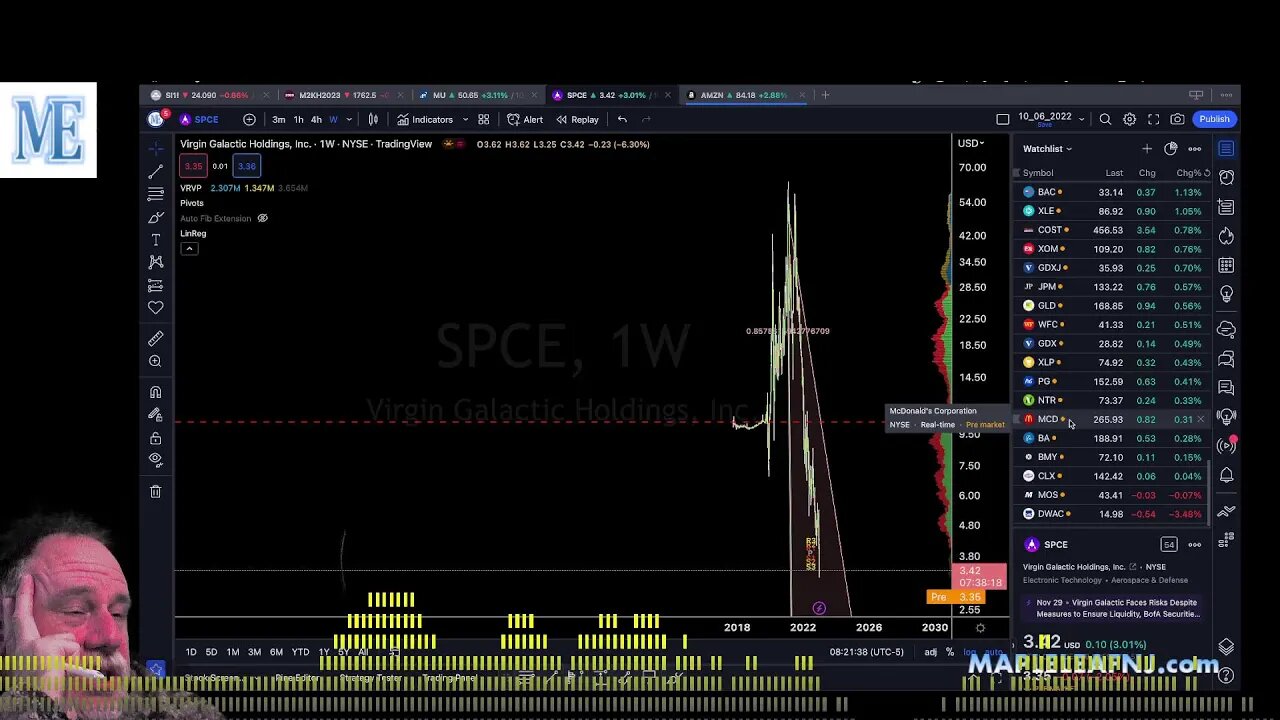This screenshot has height=720, width=1280.
Task: Select COST row in the watchlist
Action: pyautogui.click(x=1112, y=230)
